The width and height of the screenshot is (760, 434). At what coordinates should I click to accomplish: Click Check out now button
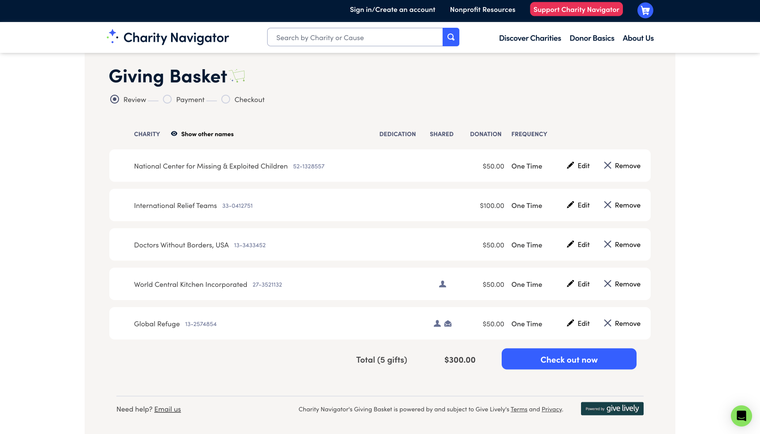pos(569,359)
